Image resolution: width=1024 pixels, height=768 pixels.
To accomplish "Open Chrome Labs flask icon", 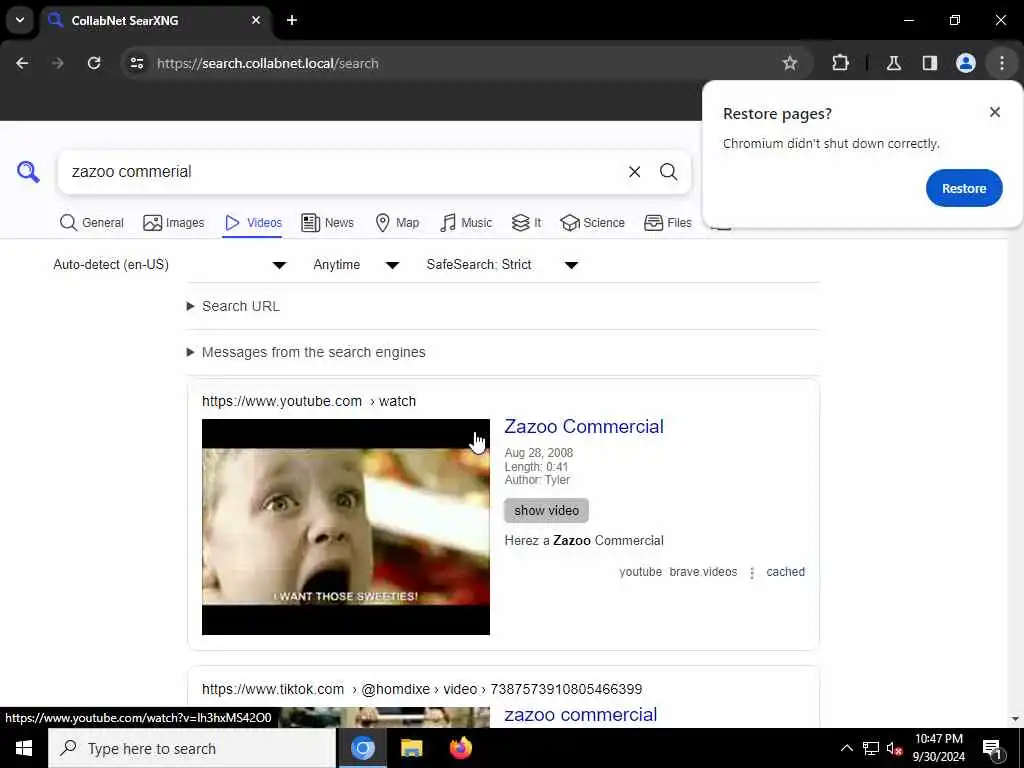I will coord(893,63).
